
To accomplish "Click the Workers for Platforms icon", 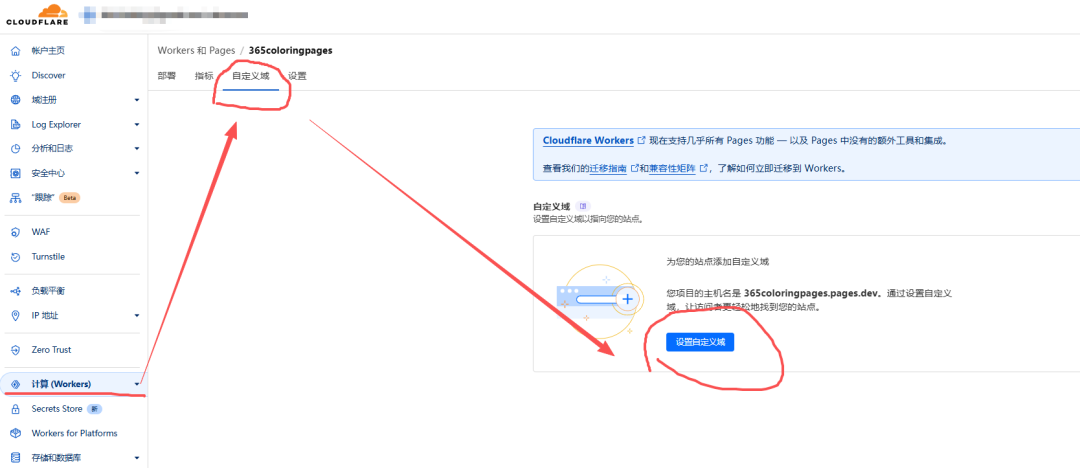I will [x=15, y=433].
